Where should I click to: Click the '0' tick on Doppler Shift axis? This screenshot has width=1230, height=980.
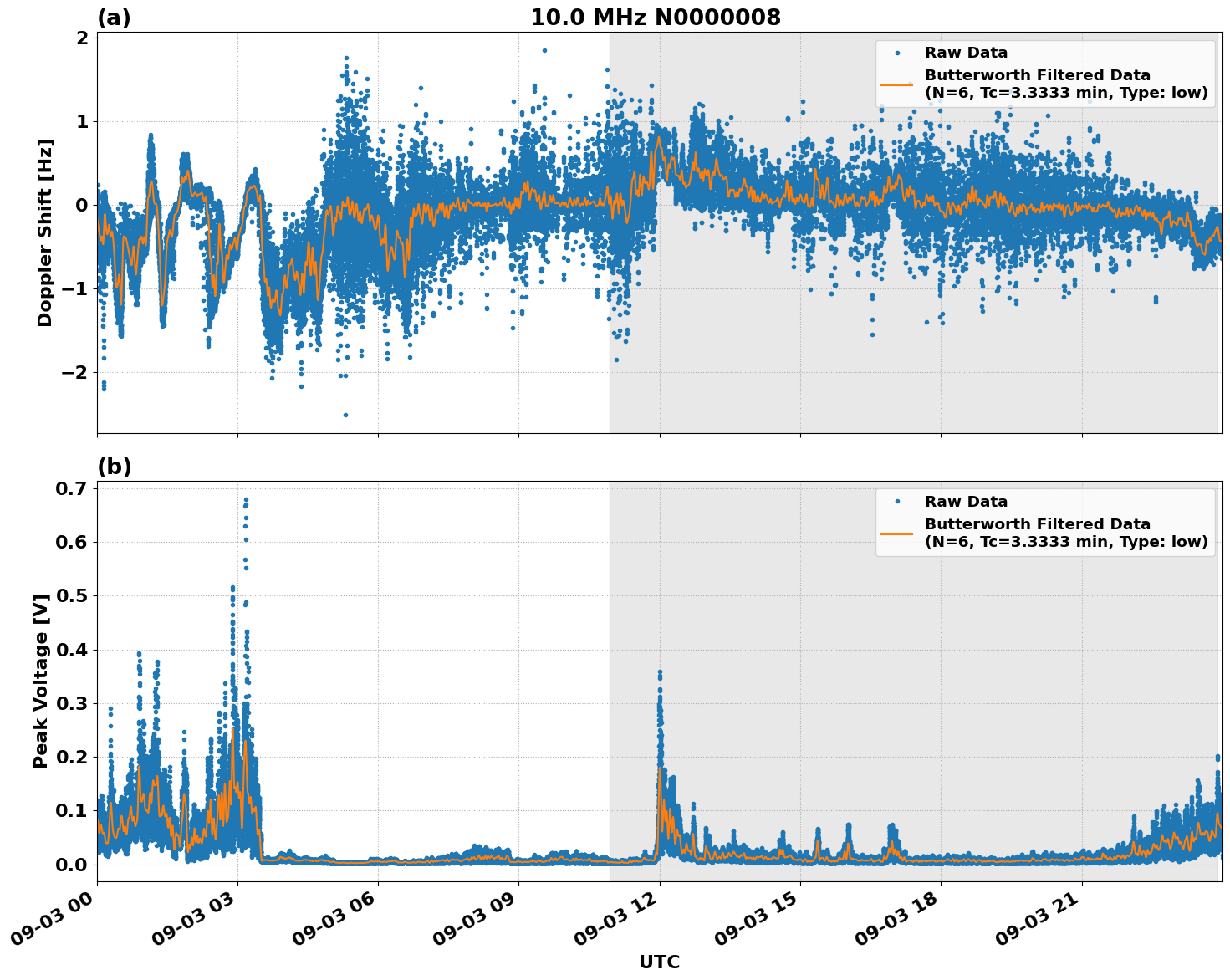[x=83, y=206]
